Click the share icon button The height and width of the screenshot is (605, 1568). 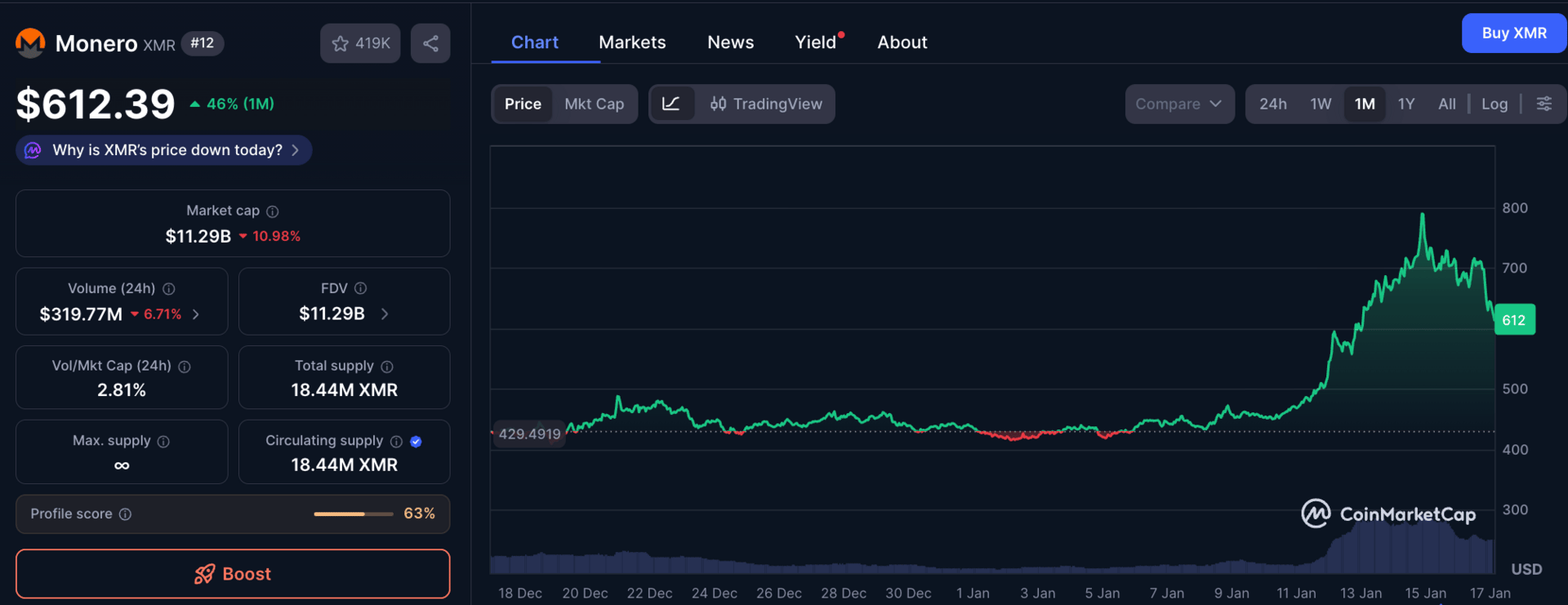(430, 43)
